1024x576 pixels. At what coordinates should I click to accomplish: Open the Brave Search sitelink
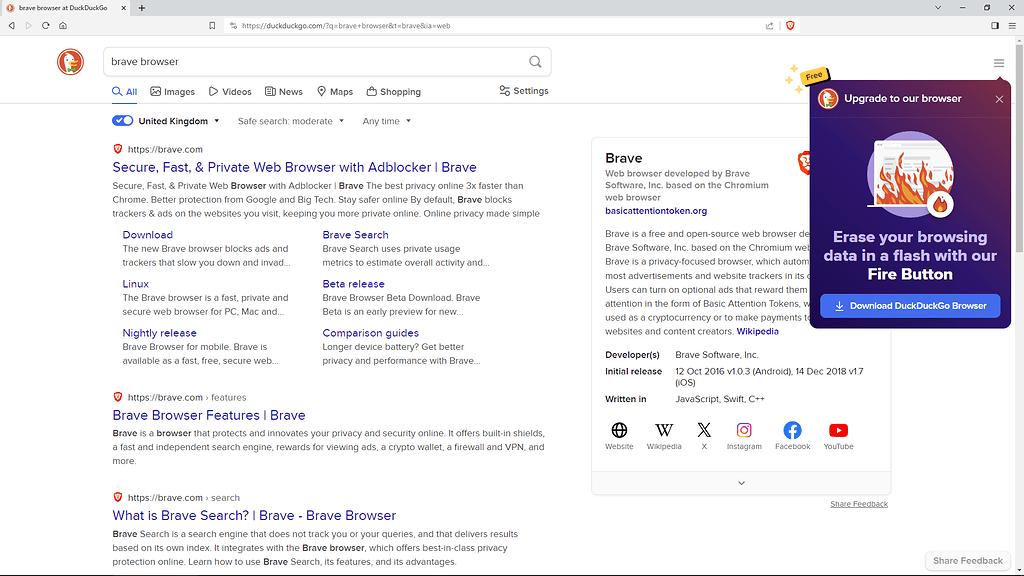355,234
